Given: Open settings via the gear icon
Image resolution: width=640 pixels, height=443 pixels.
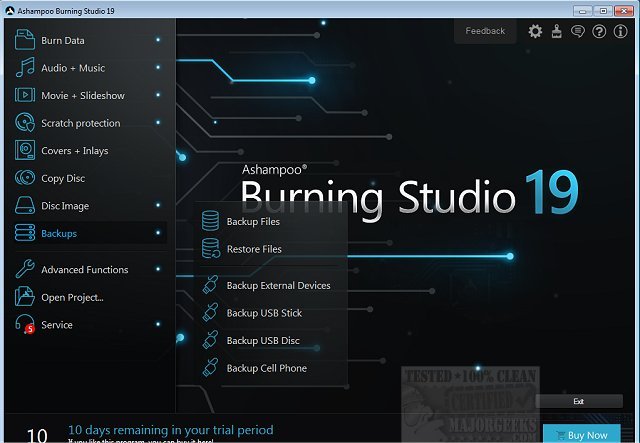Looking at the screenshot, I should [x=535, y=32].
